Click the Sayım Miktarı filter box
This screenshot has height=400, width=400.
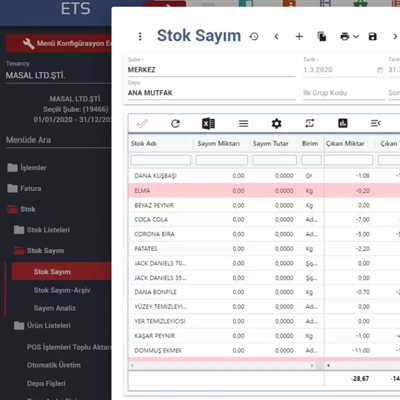point(222,160)
